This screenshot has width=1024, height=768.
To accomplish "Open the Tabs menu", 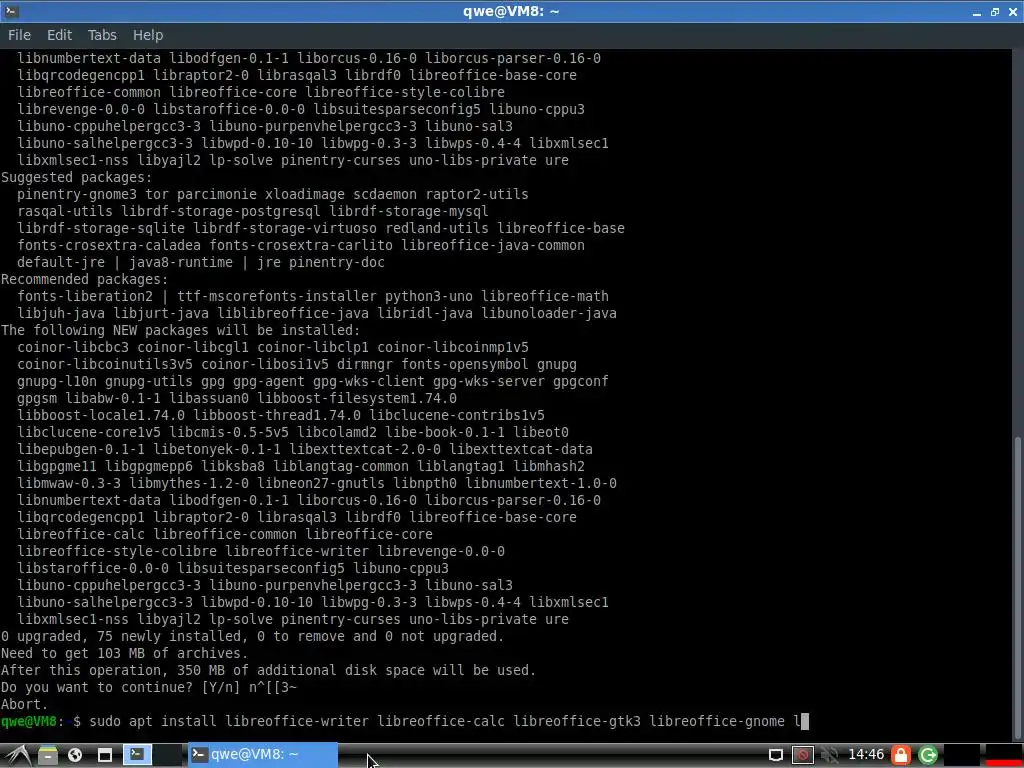I will [103, 35].
